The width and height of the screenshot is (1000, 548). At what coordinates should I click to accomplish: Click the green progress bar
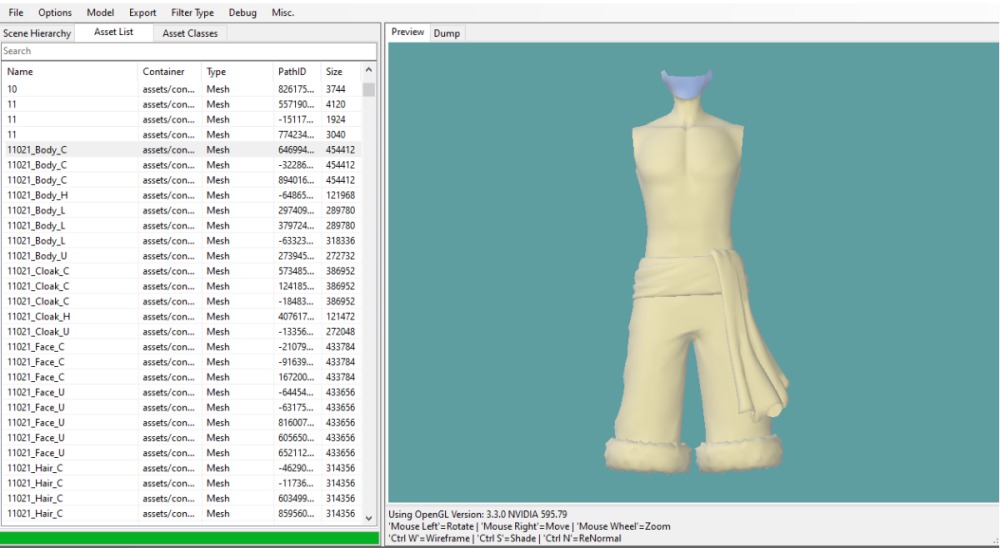point(189,538)
